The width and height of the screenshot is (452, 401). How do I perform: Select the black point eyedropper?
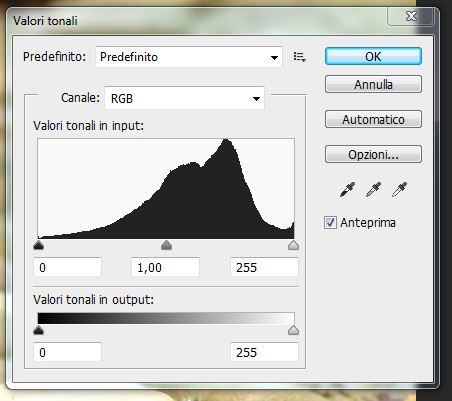pos(347,190)
